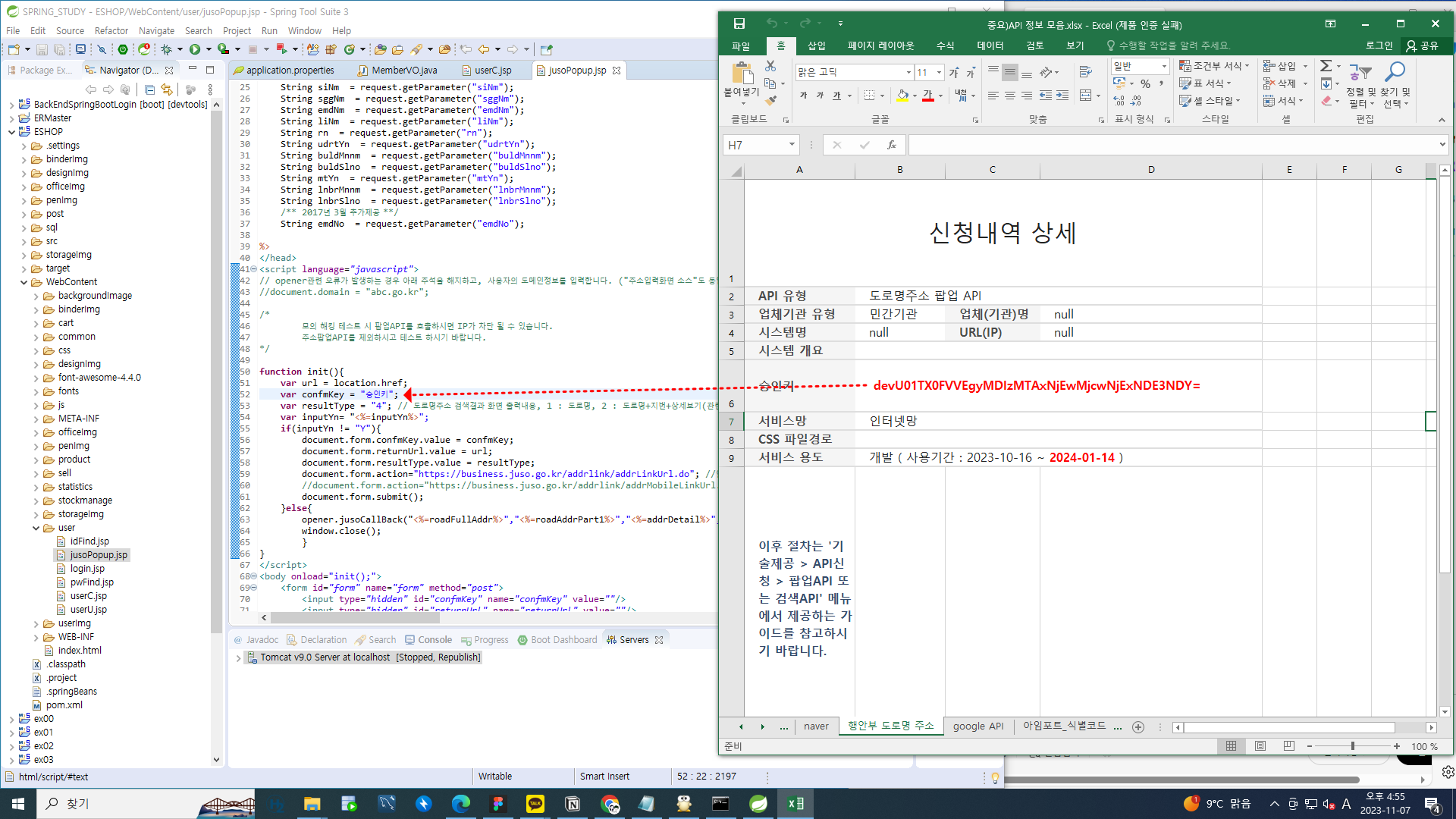Click the Format Painter brush icon

coord(771,100)
